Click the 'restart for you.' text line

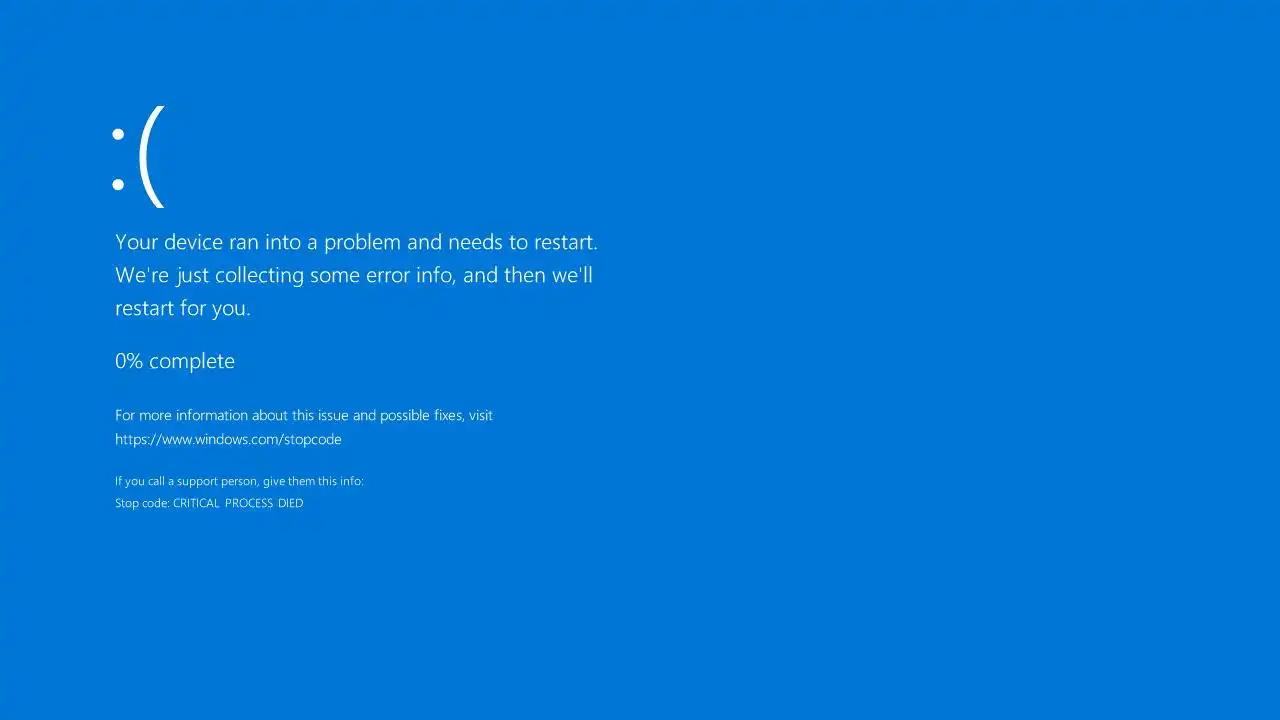pyautogui.click(x=183, y=308)
